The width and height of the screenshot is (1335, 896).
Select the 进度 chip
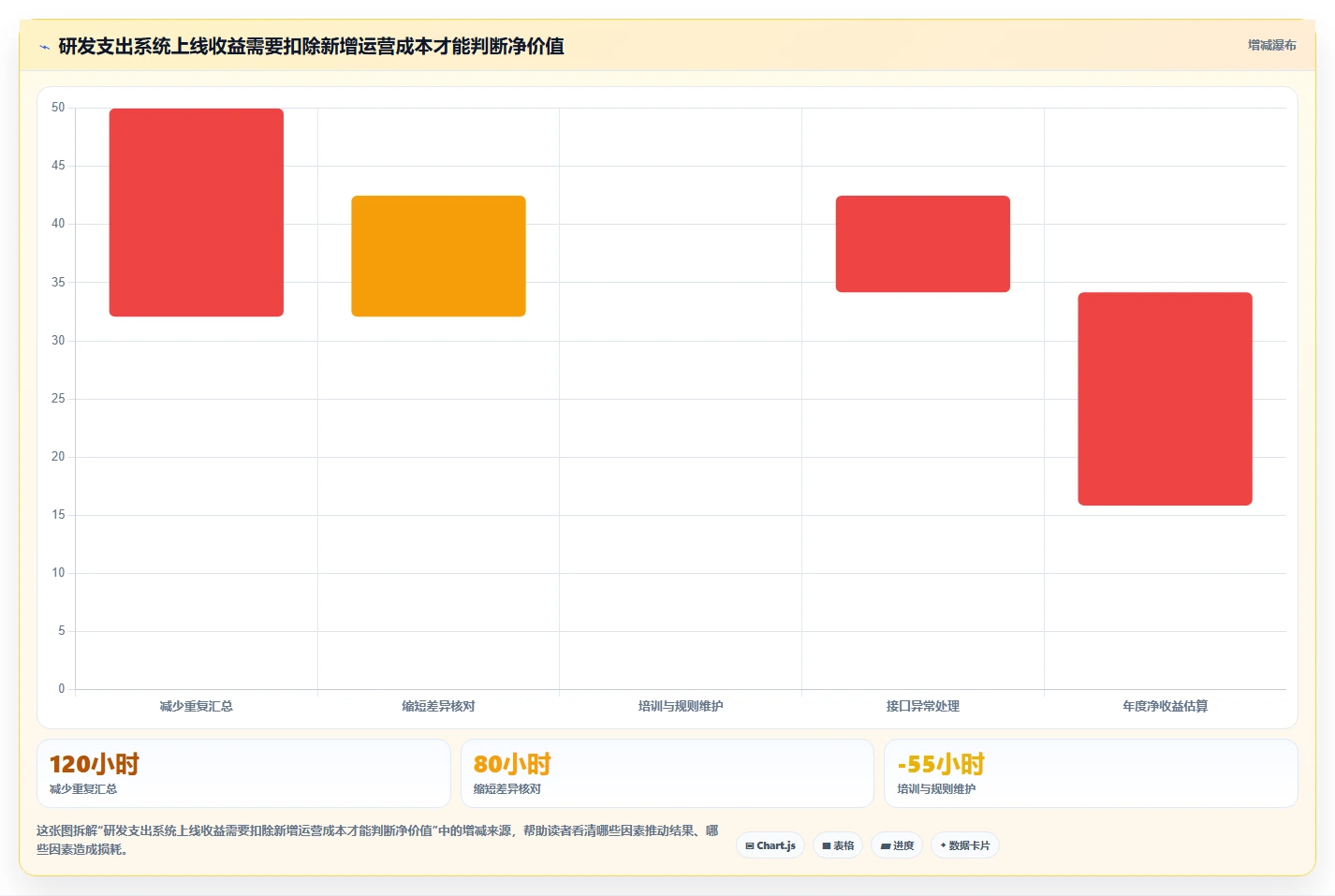[897, 845]
